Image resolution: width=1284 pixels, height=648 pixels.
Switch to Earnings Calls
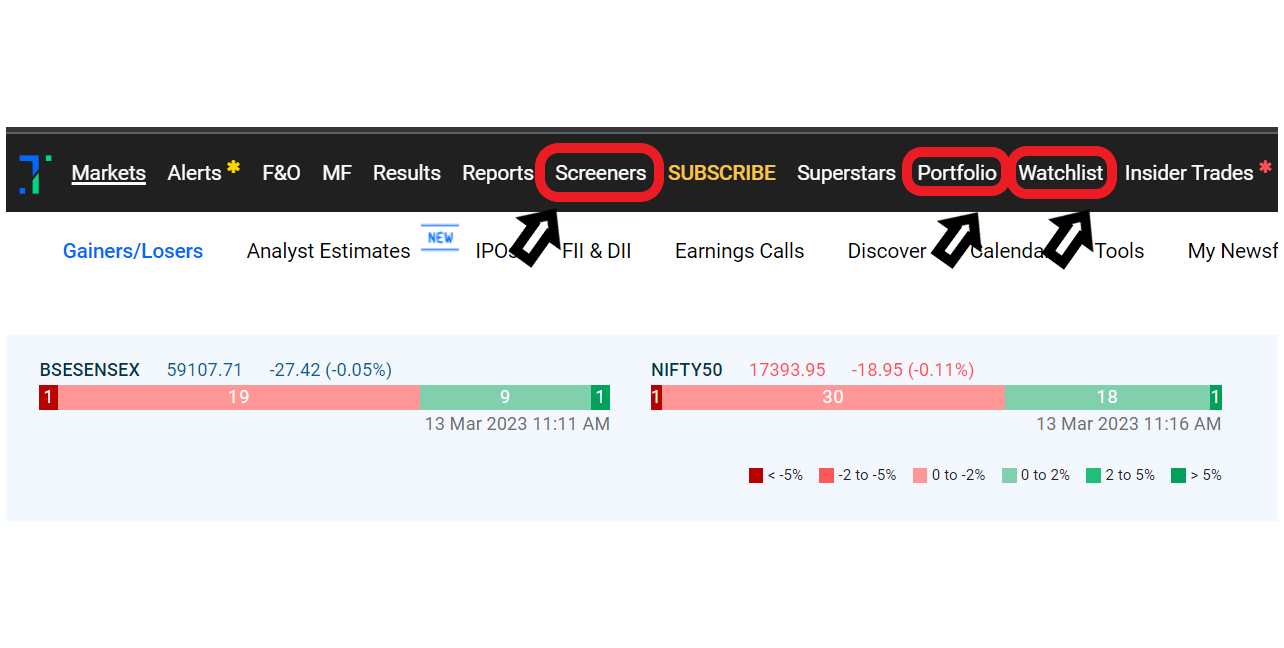click(x=740, y=251)
